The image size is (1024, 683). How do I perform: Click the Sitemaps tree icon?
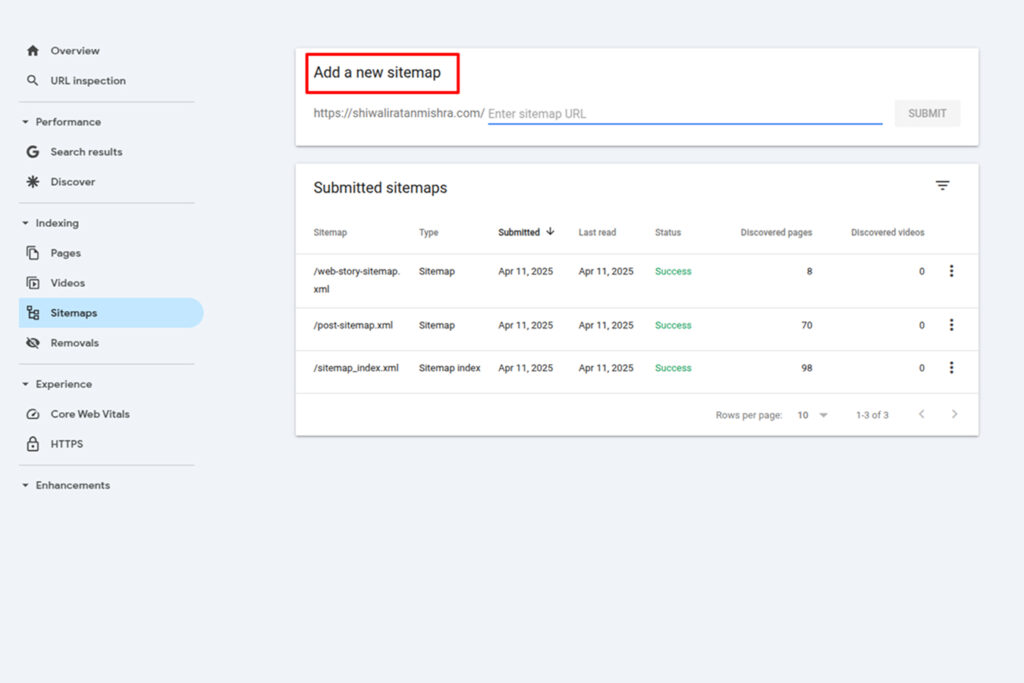click(x=33, y=313)
